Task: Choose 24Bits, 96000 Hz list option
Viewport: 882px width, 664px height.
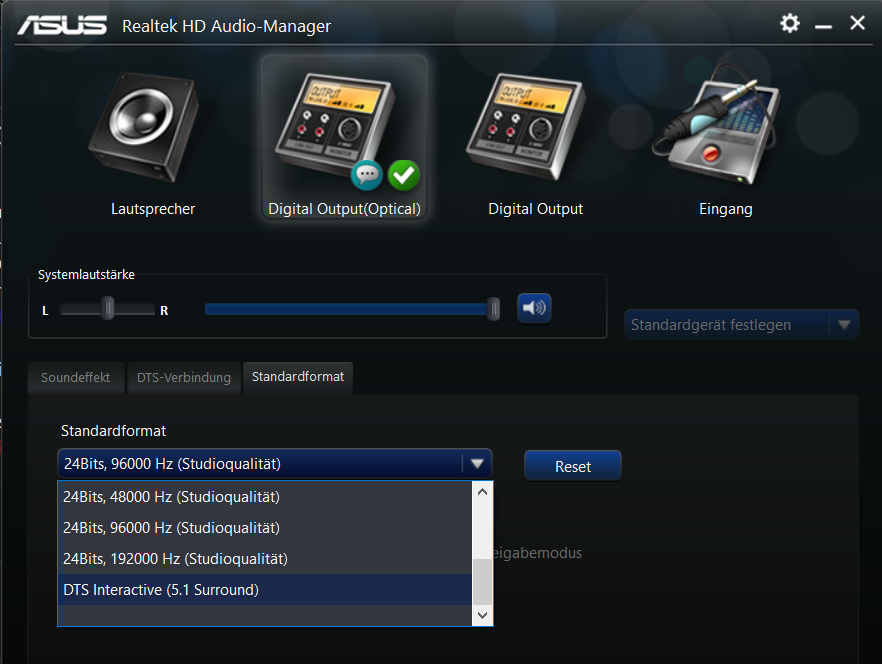Action: pyautogui.click(x=264, y=528)
